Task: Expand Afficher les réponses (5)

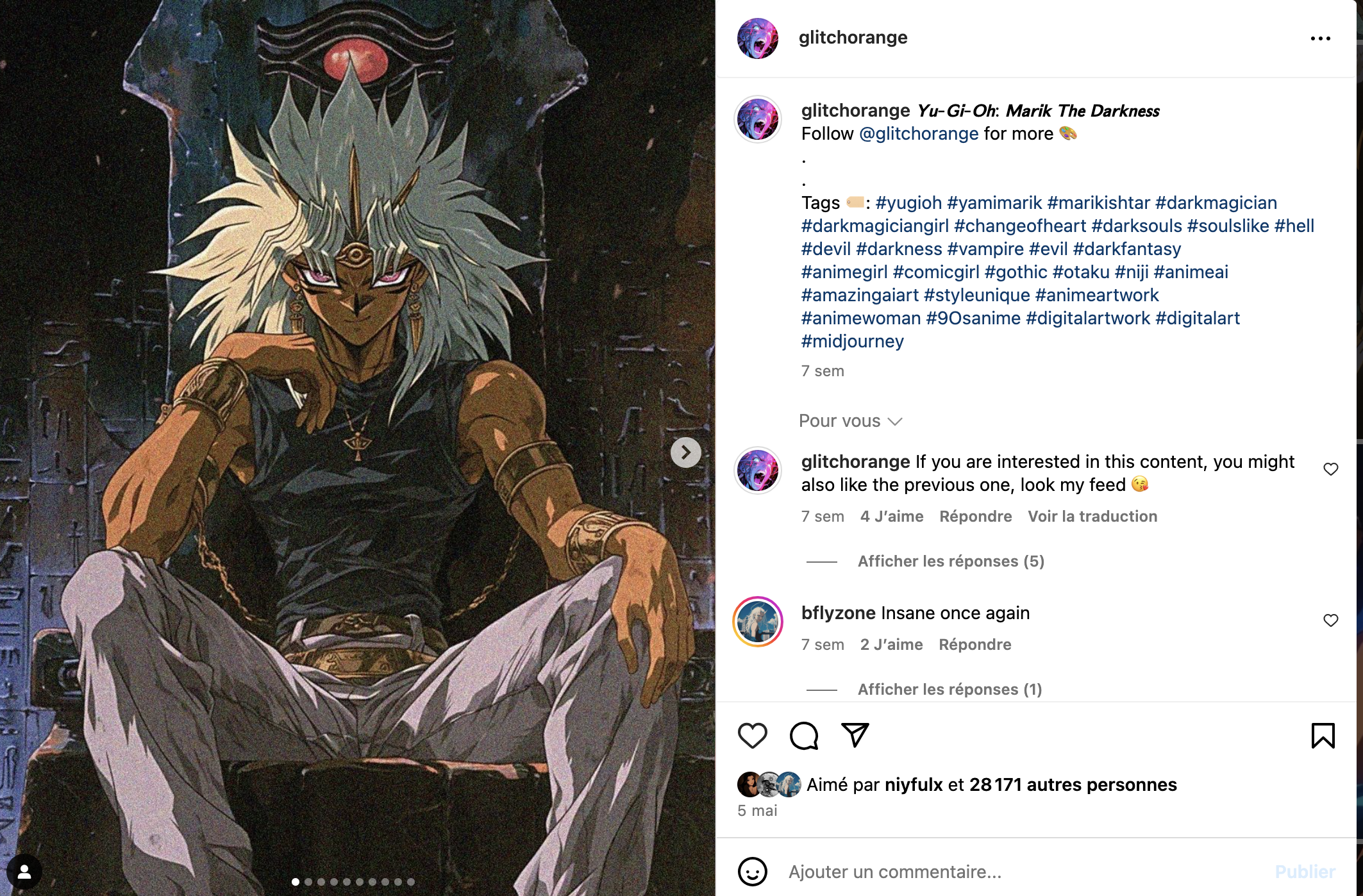Action: click(951, 561)
